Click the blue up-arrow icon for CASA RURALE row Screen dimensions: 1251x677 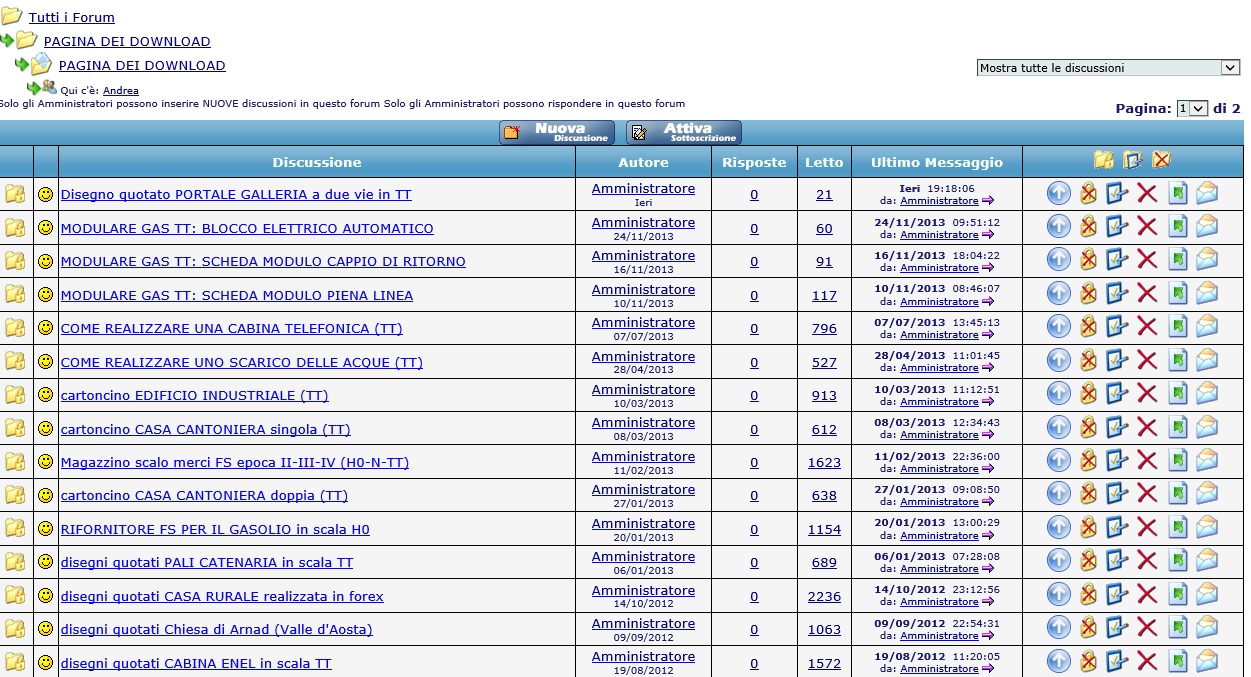pyautogui.click(x=1059, y=596)
